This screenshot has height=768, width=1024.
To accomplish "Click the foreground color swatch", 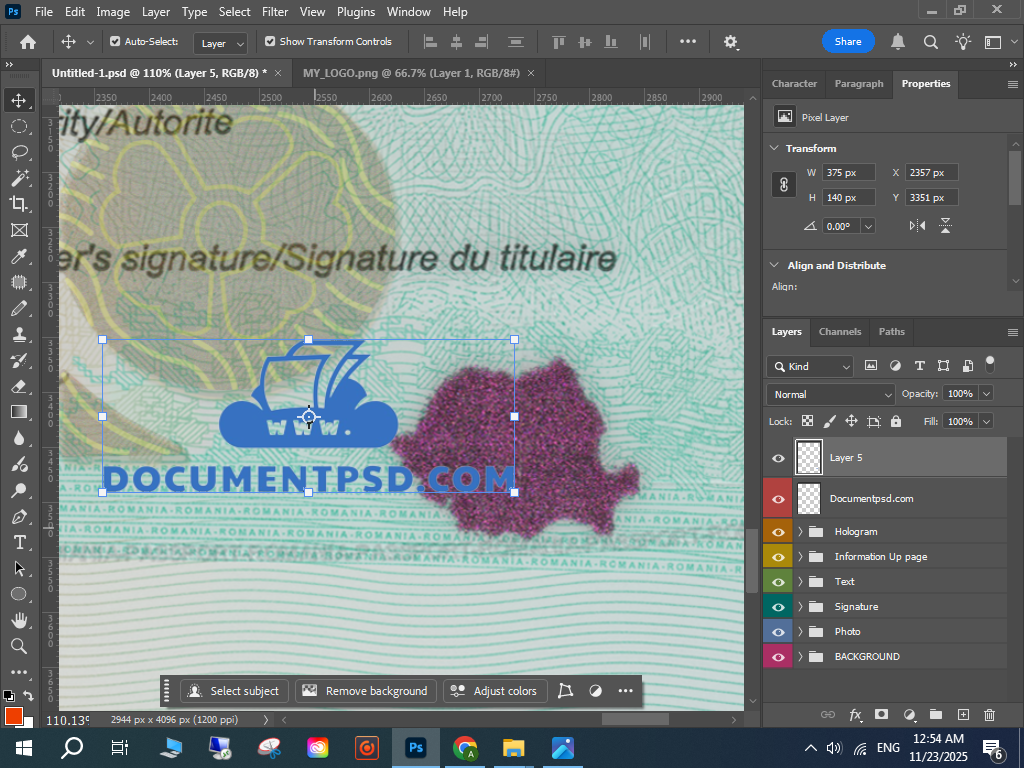I will (14, 715).
